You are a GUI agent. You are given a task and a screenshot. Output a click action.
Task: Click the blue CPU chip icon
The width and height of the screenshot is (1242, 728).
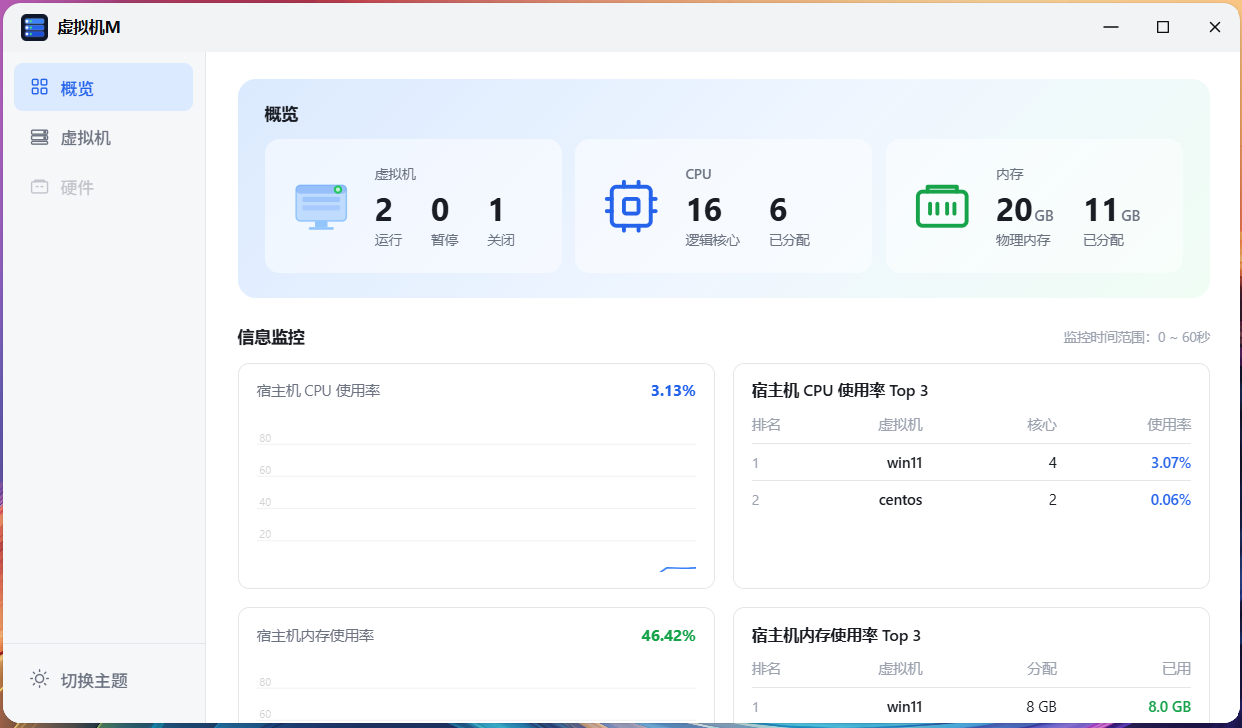631,206
